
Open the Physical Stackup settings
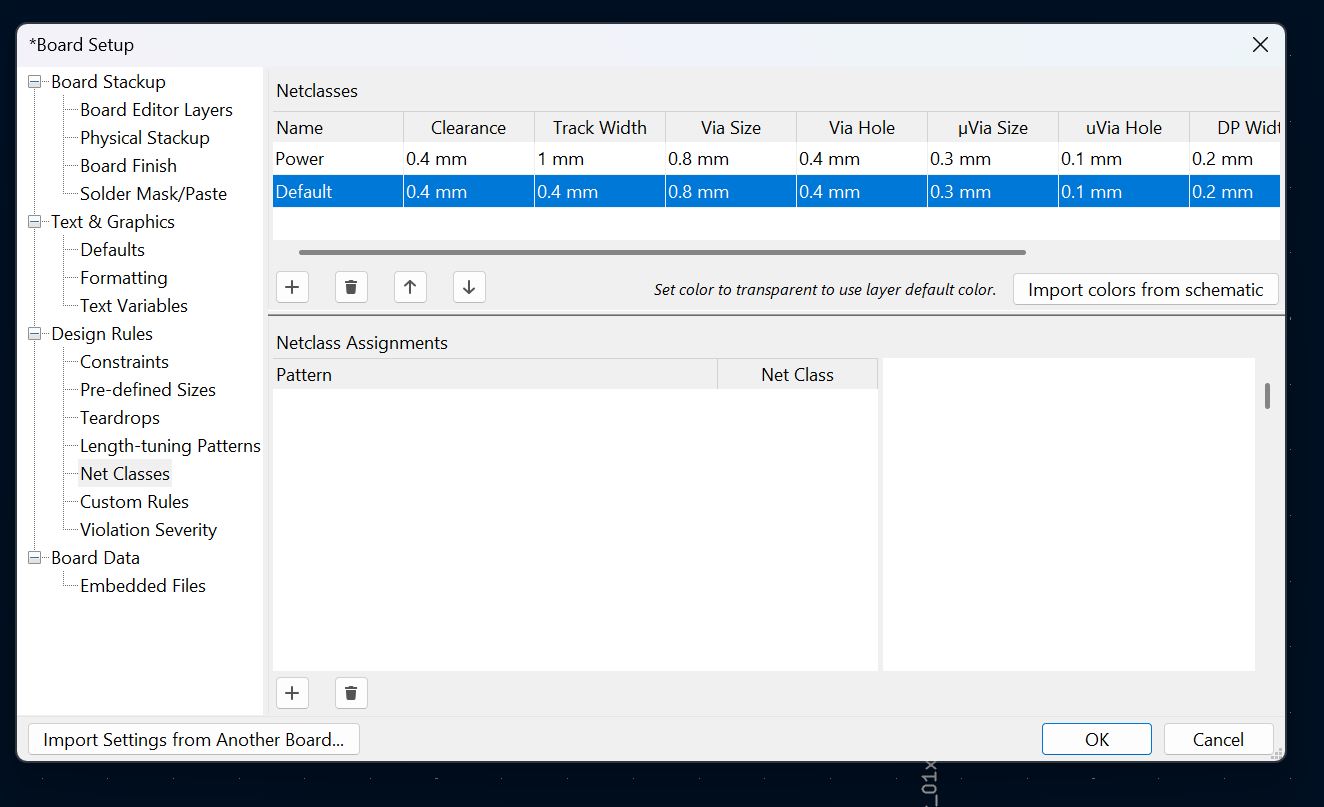coord(144,137)
